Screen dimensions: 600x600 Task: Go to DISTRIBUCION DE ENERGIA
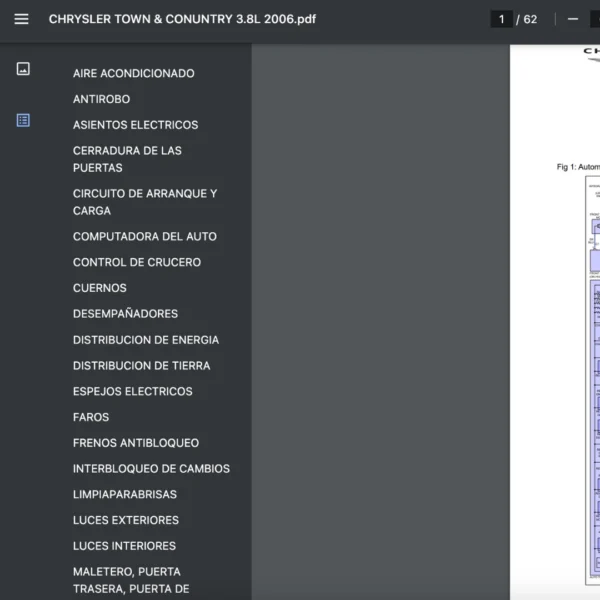[145, 340]
